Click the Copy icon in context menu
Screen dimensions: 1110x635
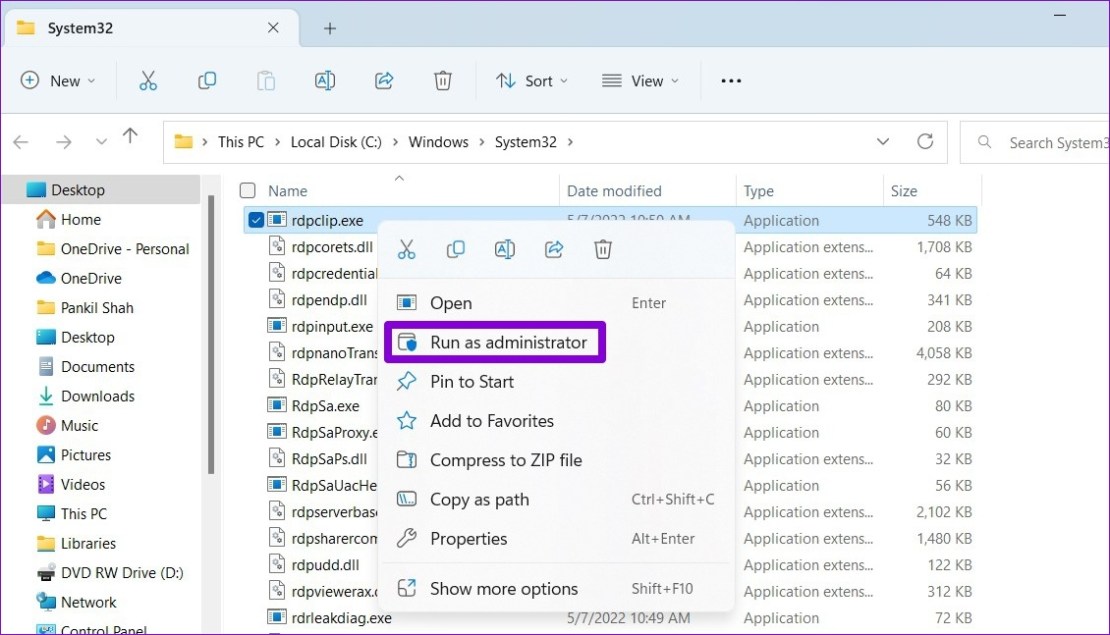point(456,249)
